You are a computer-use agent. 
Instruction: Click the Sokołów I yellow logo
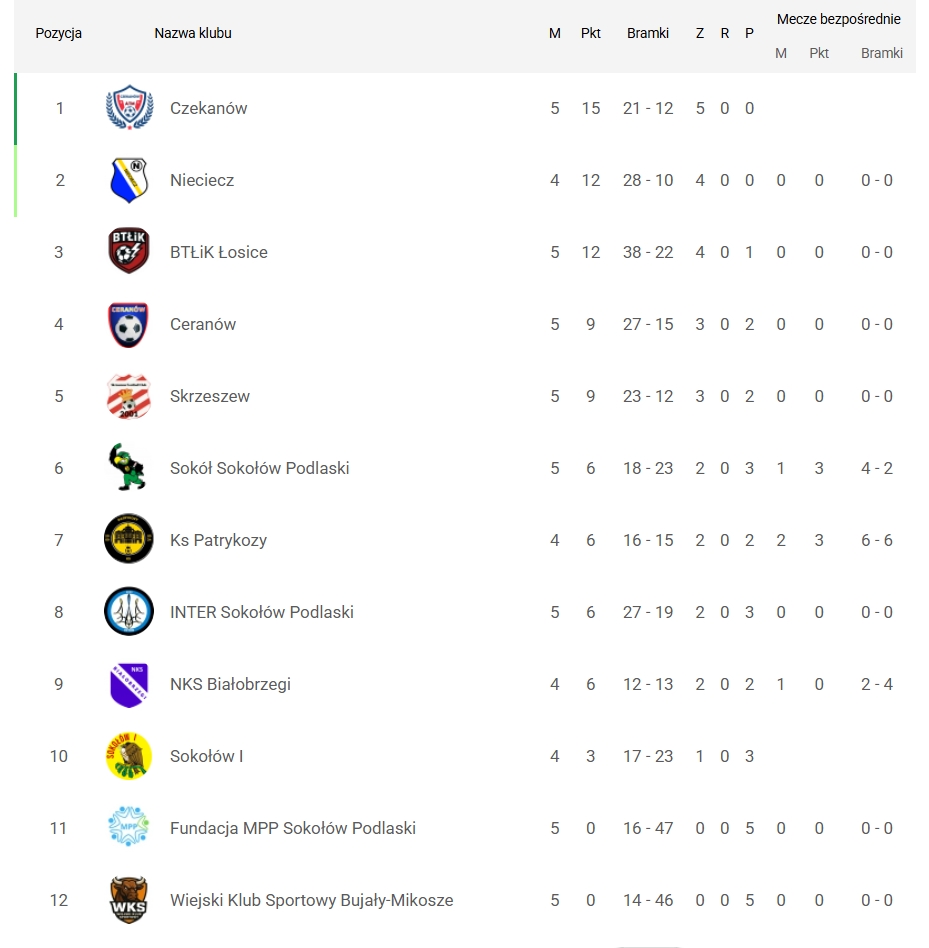[129, 756]
